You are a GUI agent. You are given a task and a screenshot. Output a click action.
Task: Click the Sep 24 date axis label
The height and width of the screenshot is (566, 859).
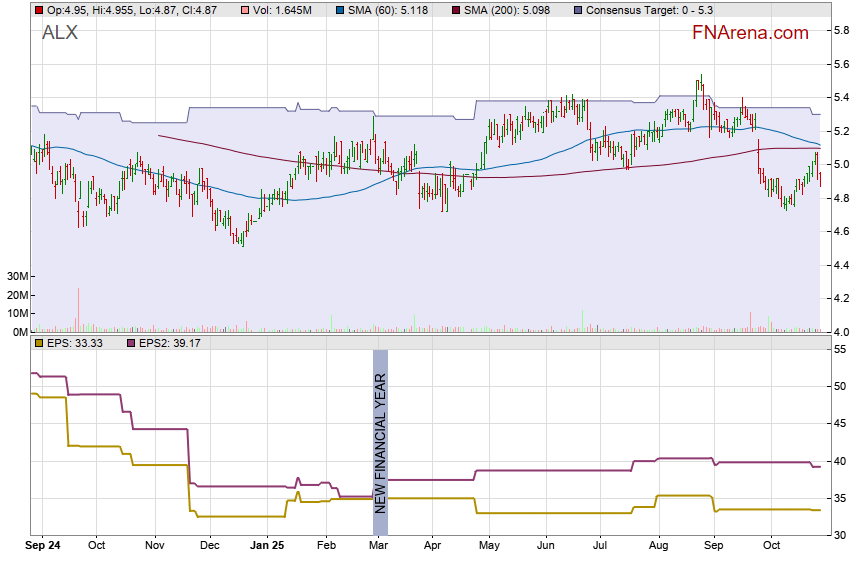[x=42, y=547]
